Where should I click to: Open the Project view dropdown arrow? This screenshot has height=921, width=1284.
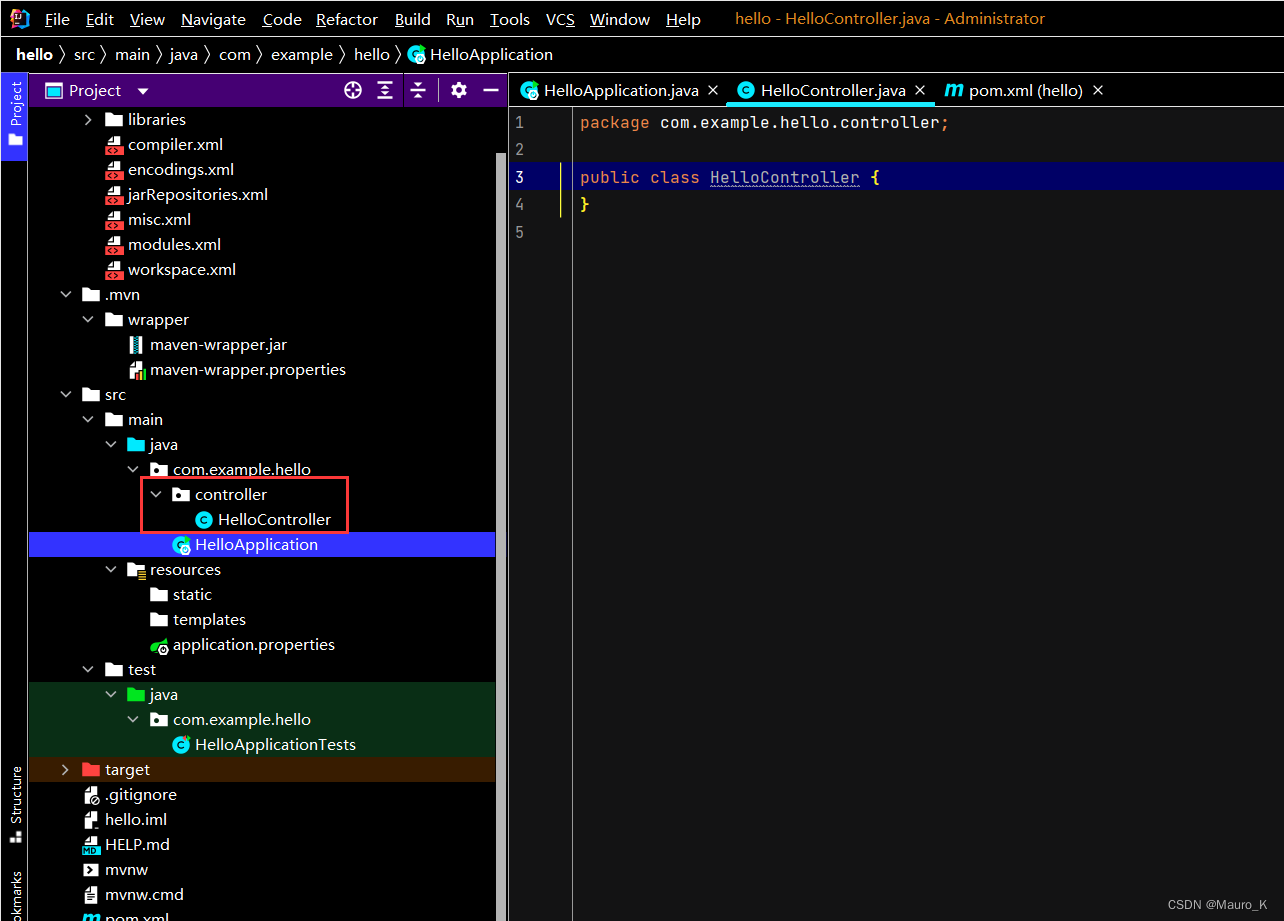pos(143,91)
